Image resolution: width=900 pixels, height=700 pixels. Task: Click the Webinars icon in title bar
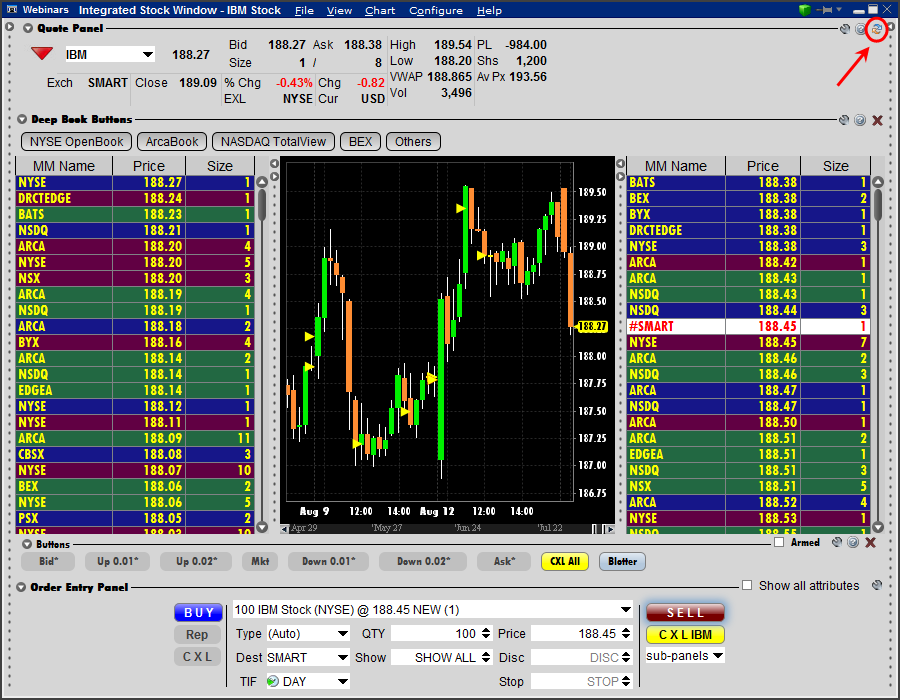coord(11,10)
